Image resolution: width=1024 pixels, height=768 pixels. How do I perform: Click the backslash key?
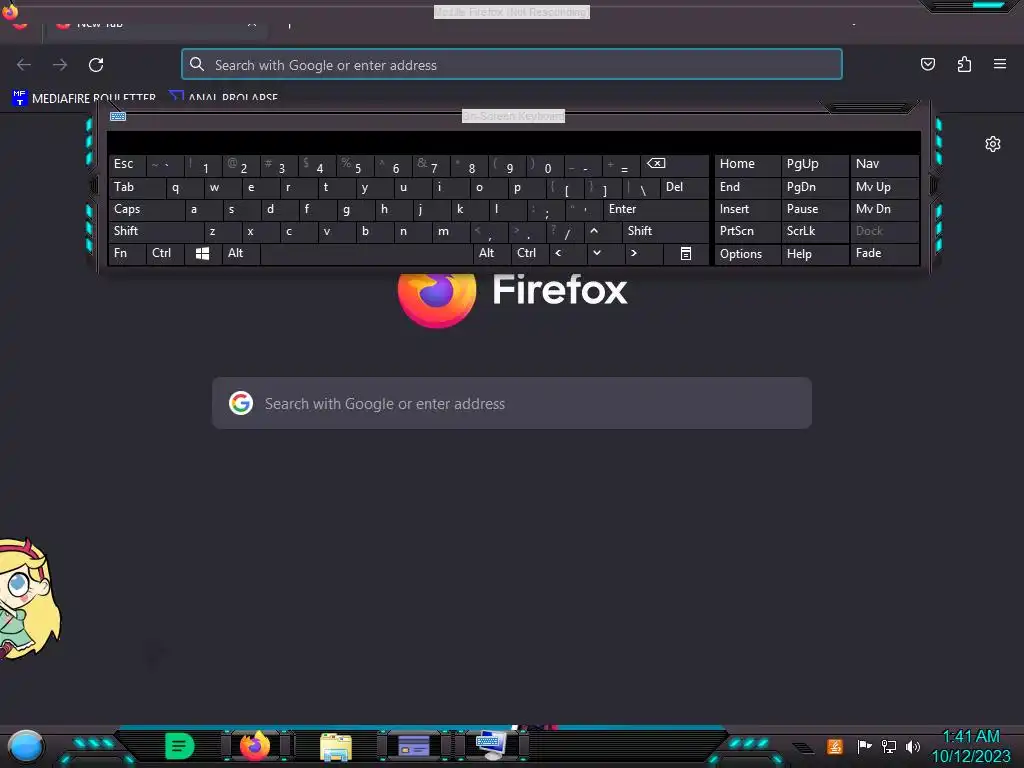641,188
